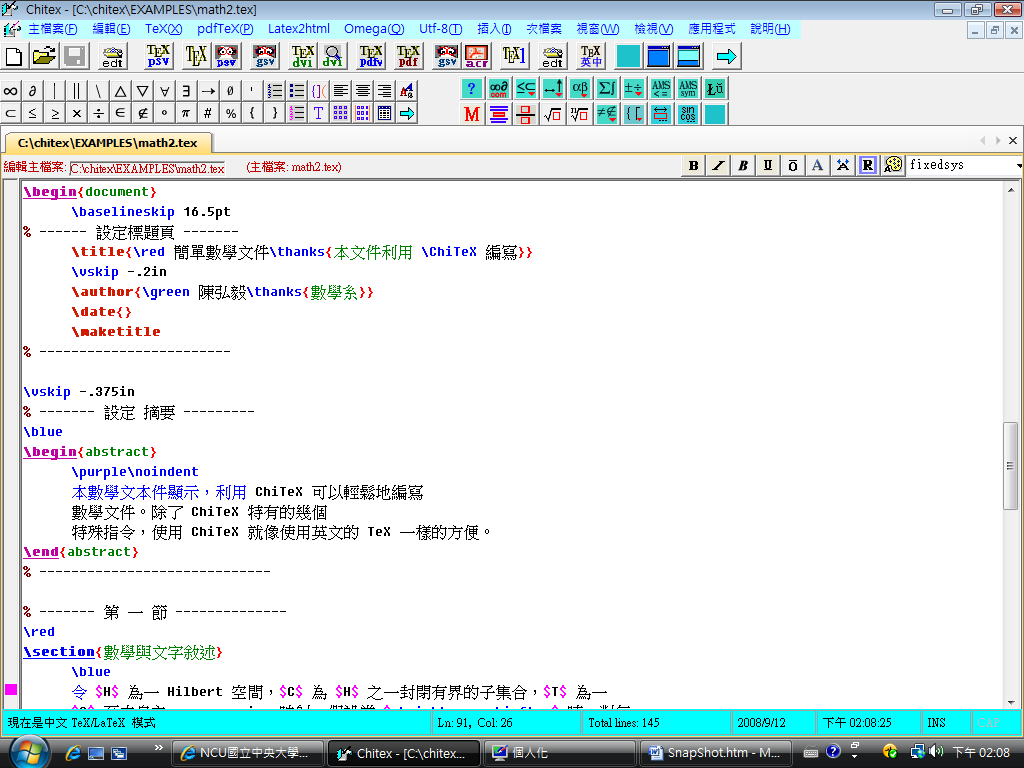Click the font color palette icon
1024x768 pixels.
click(x=892, y=165)
